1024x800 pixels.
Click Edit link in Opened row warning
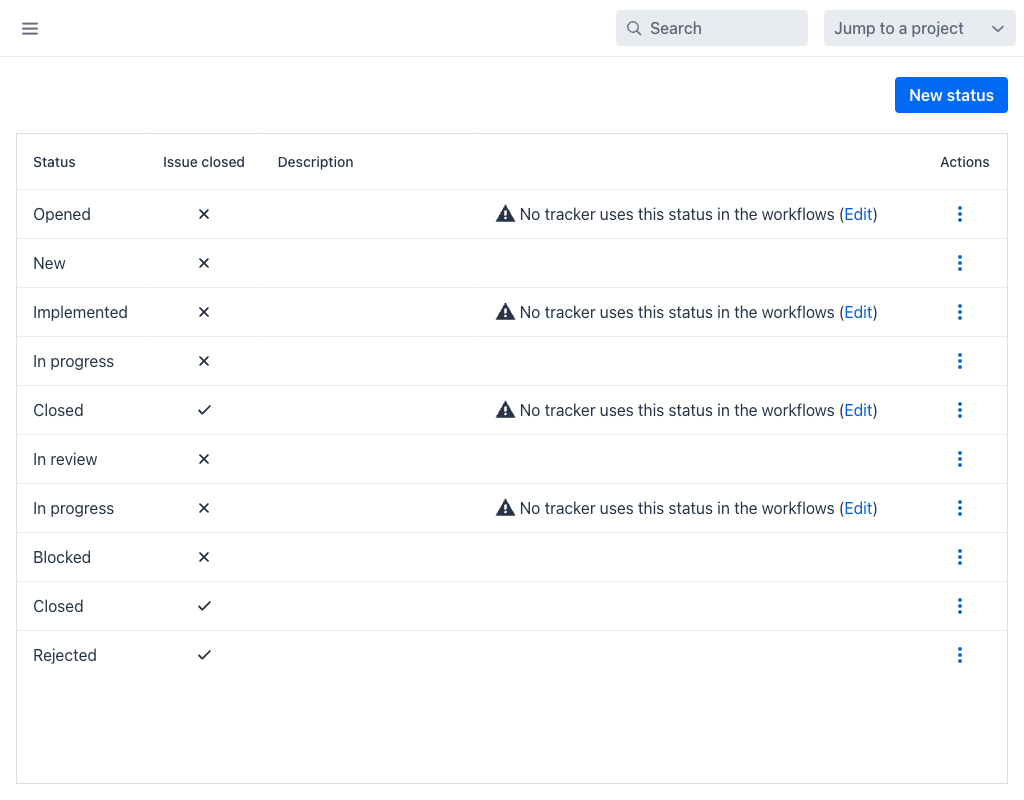click(858, 214)
